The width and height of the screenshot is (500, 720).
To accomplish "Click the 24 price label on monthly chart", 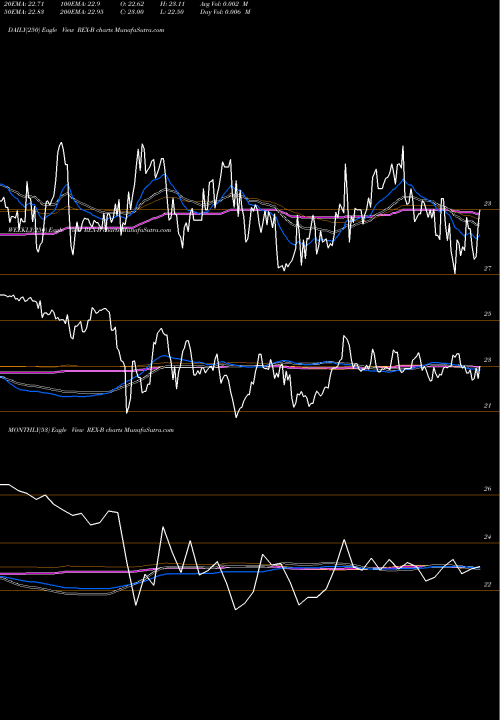I will pos(488,537).
